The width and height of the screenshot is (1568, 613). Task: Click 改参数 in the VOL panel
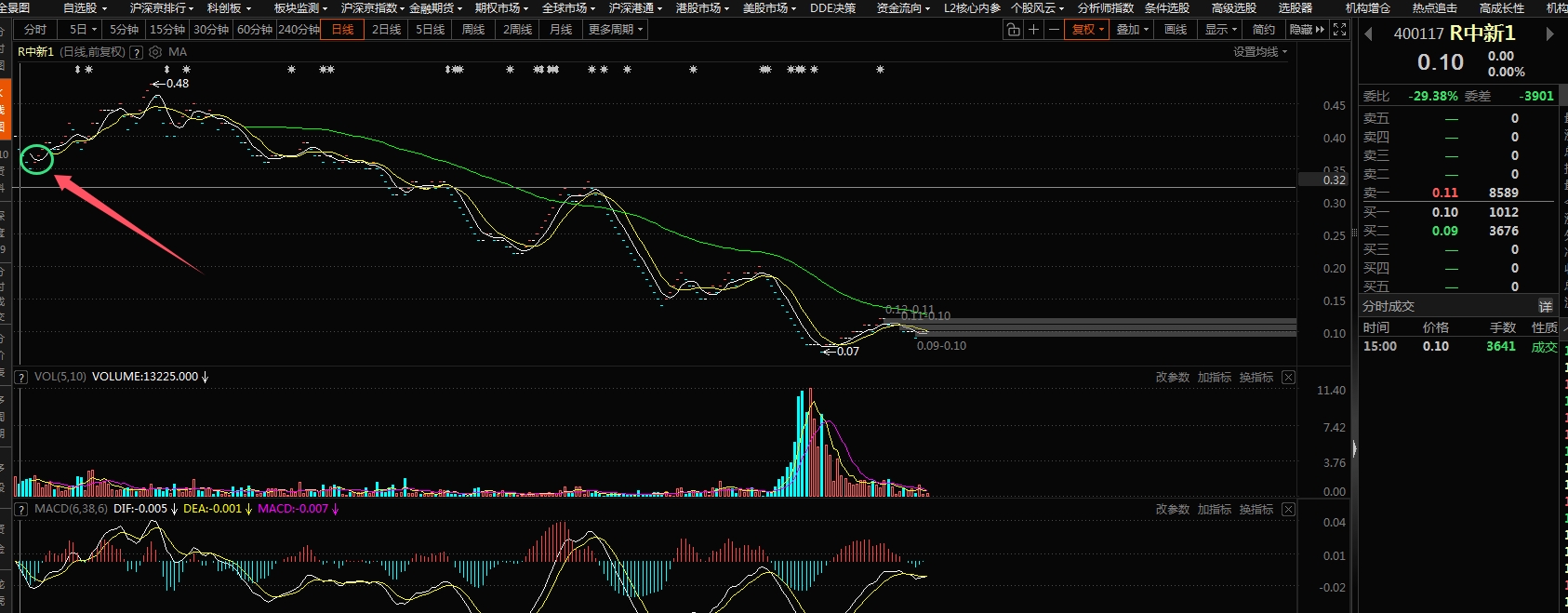tap(1172, 377)
